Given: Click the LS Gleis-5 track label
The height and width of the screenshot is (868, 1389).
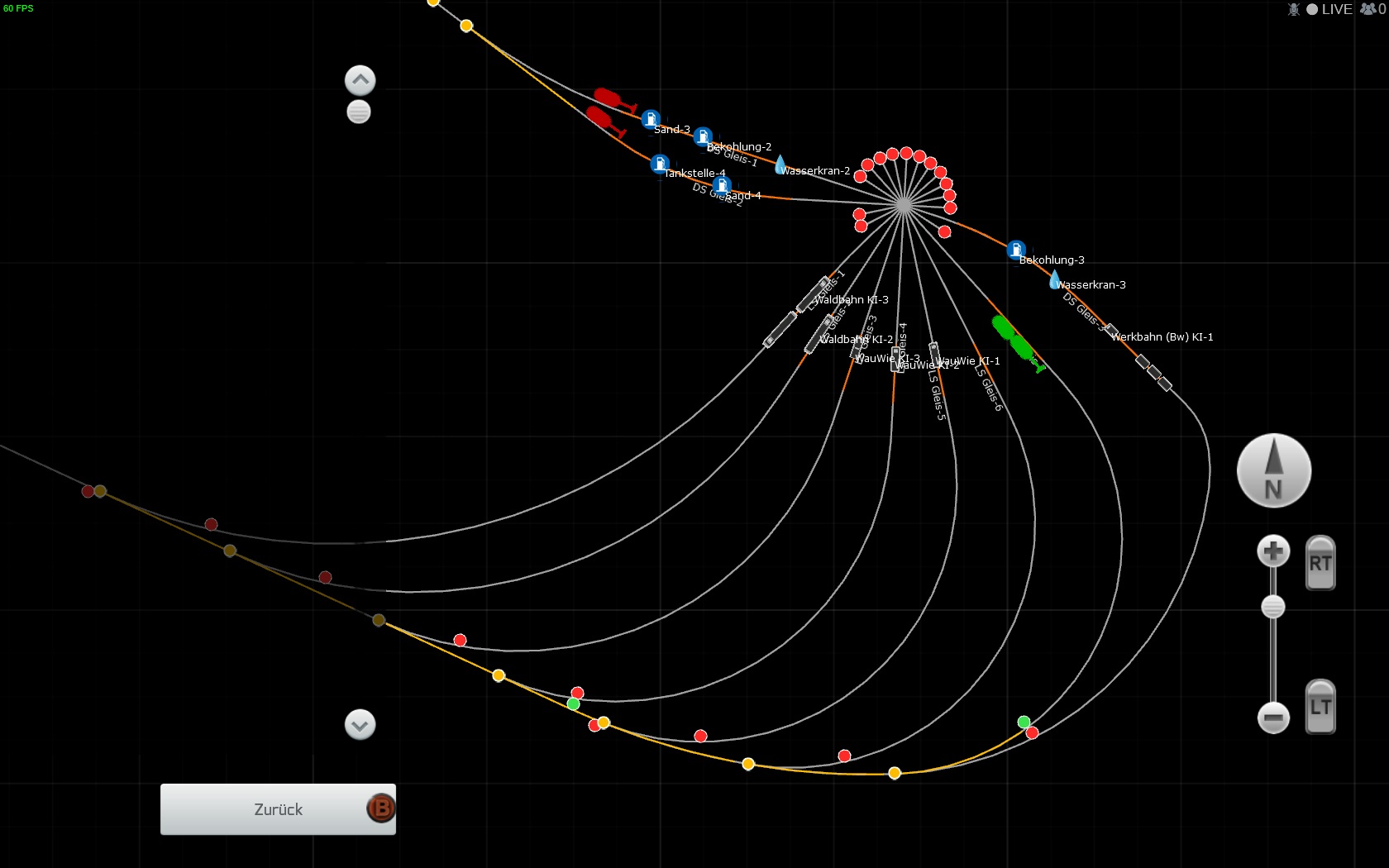Looking at the screenshot, I should [937, 394].
